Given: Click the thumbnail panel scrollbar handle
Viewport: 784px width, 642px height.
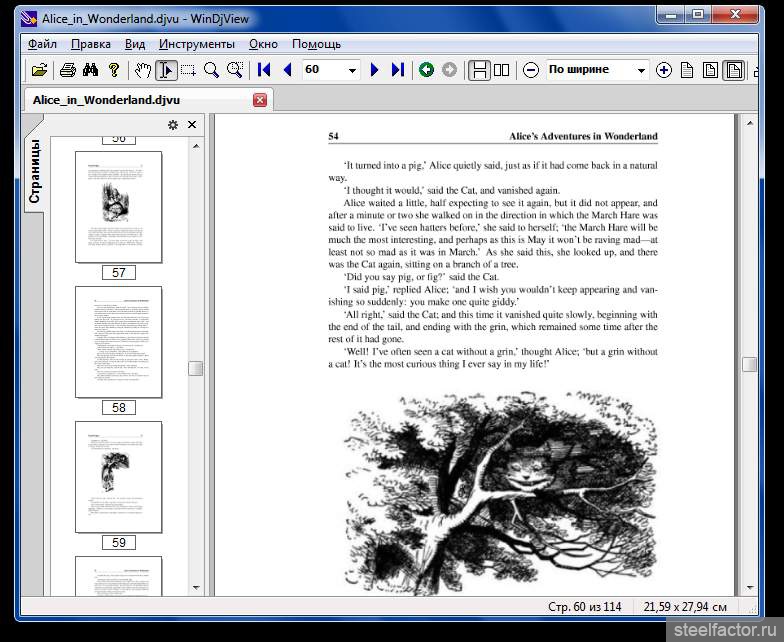Looking at the screenshot, I should (x=196, y=368).
